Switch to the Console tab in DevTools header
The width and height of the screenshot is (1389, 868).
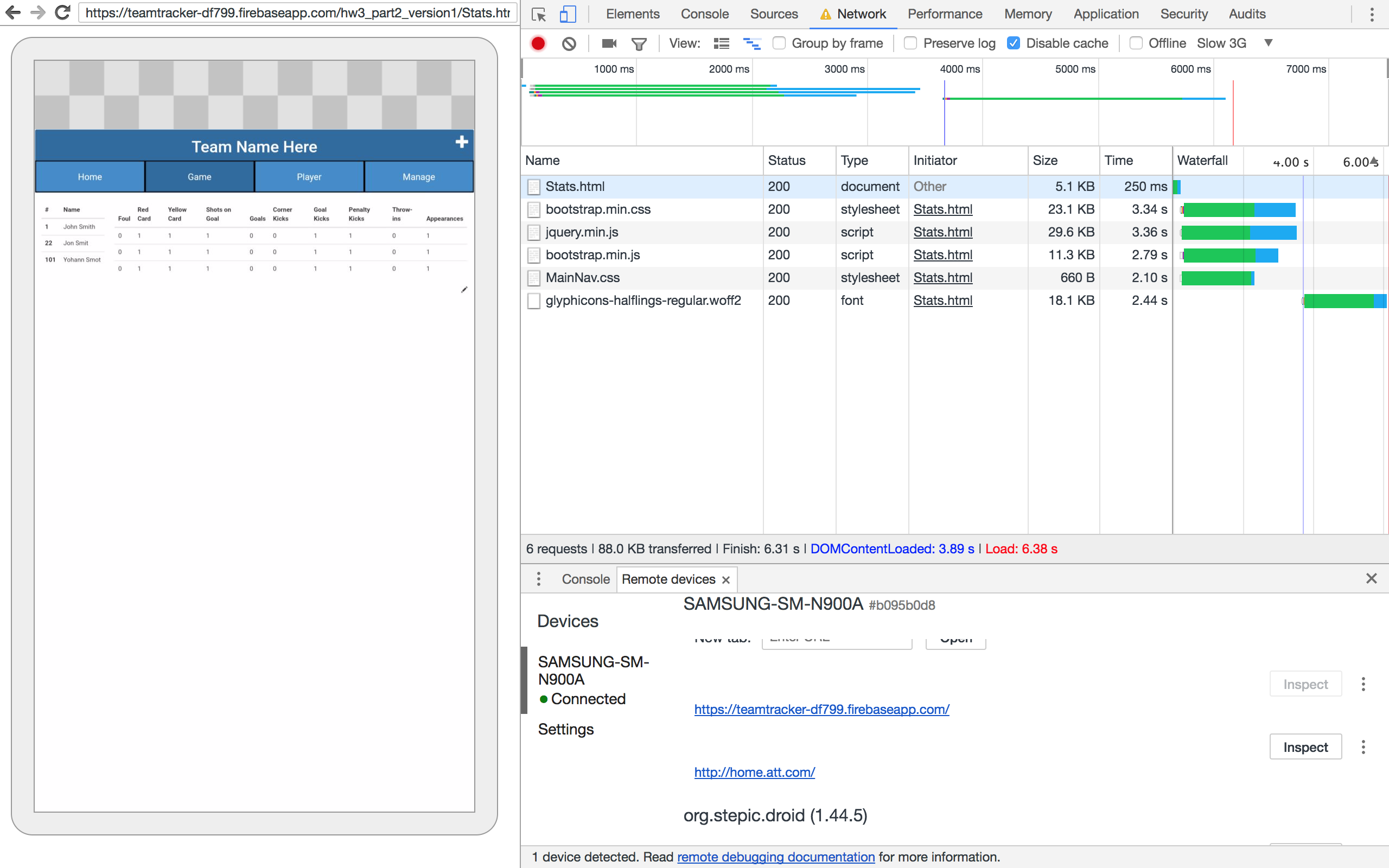click(705, 14)
